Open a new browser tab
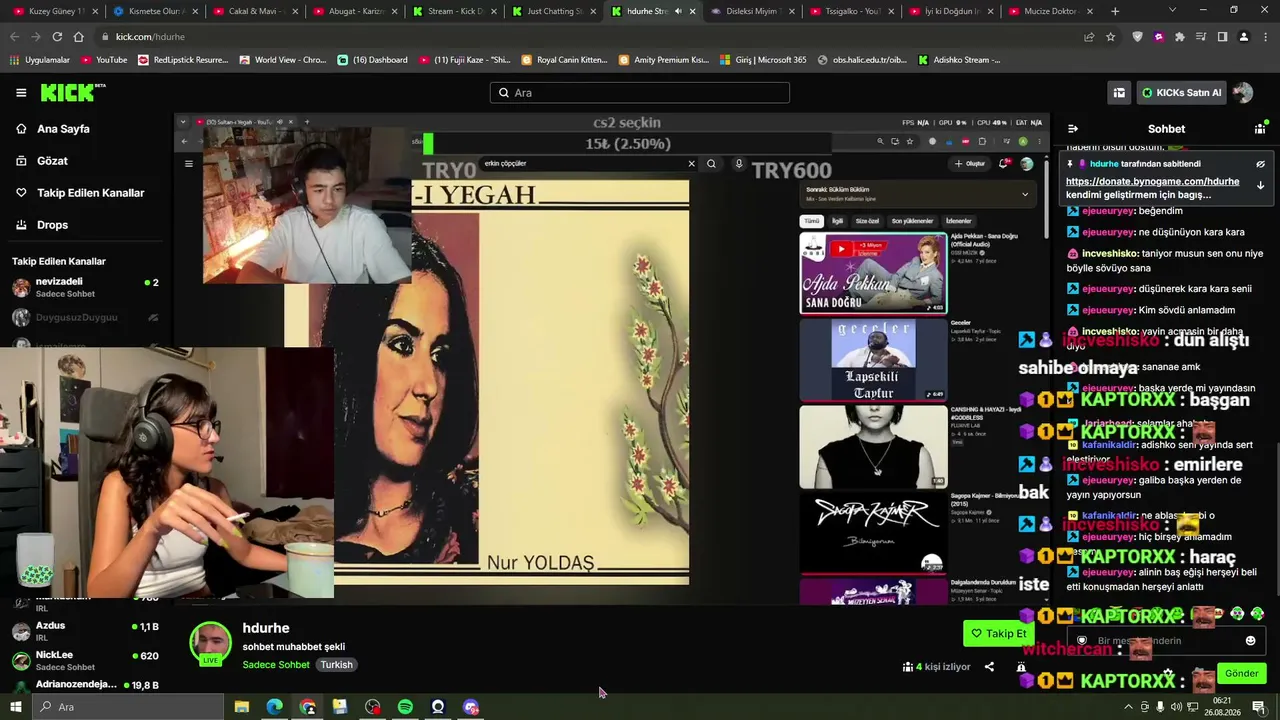 [1115, 11]
